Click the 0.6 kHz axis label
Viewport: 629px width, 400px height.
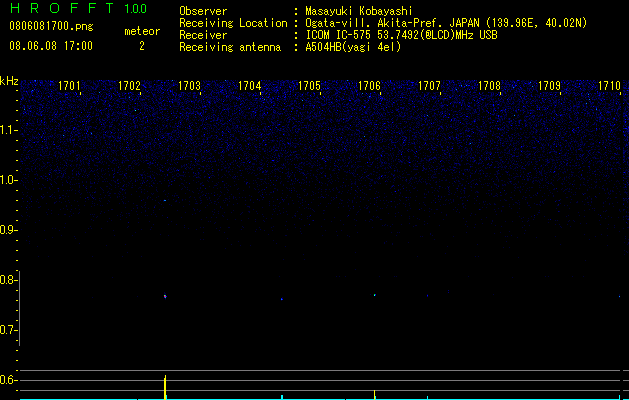(x=8, y=380)
